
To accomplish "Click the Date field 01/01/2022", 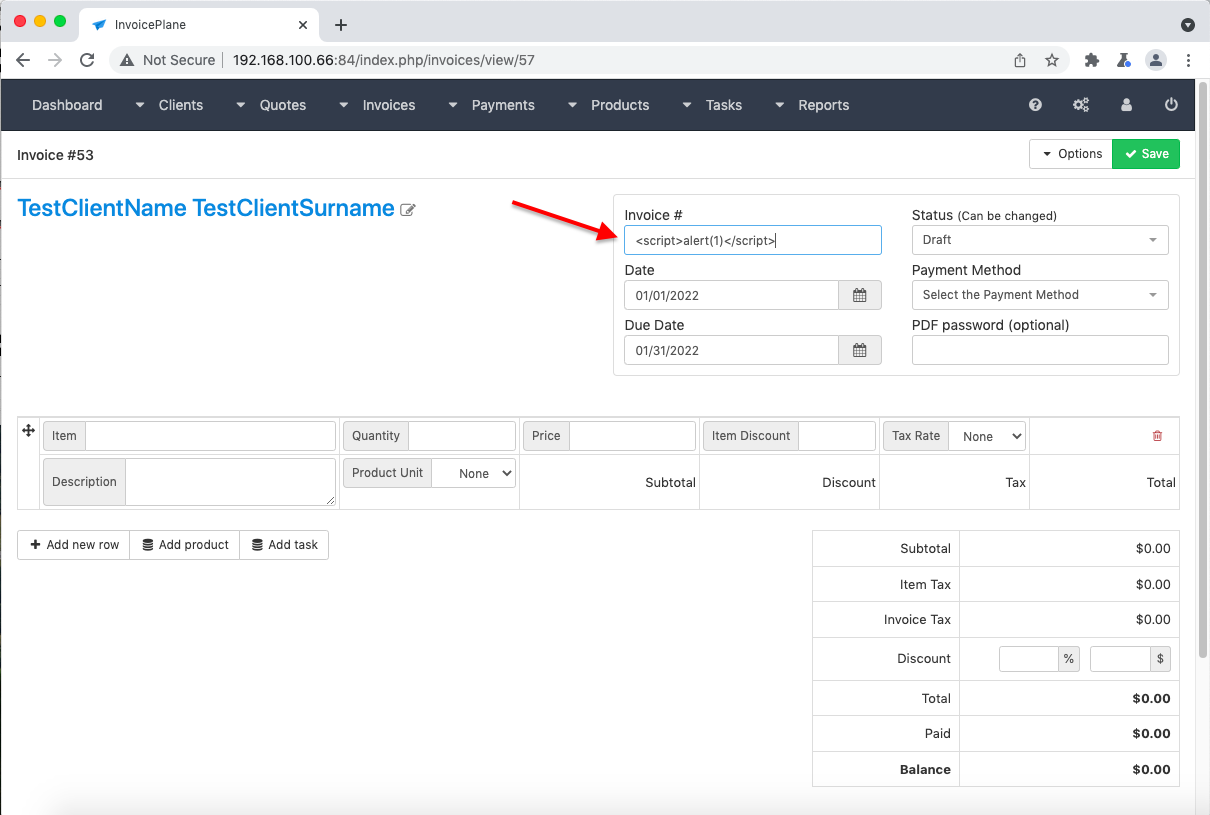I will tap(731, 295).
